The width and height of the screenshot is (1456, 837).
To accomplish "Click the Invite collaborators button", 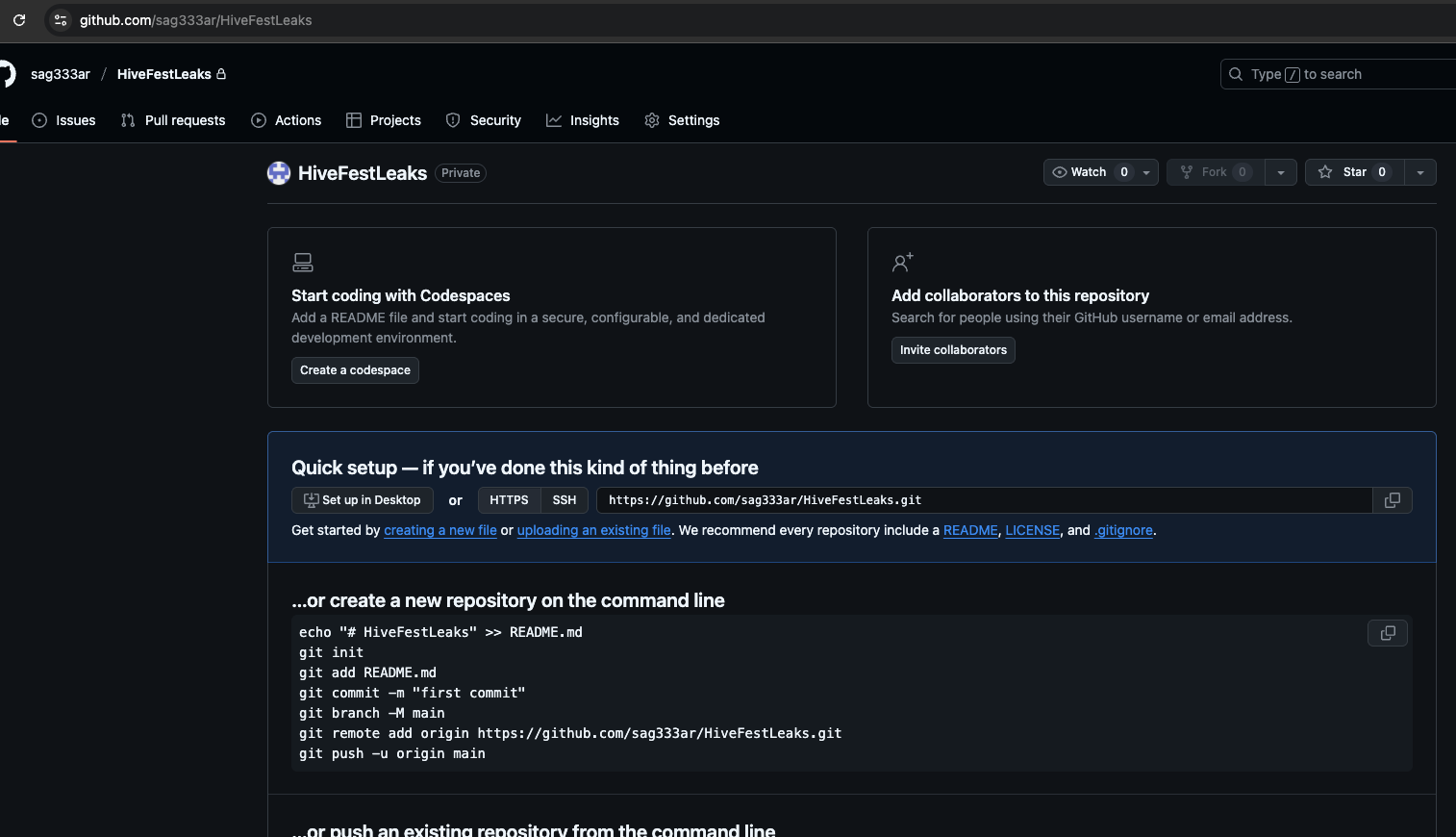I will click(x=953, y=349).
